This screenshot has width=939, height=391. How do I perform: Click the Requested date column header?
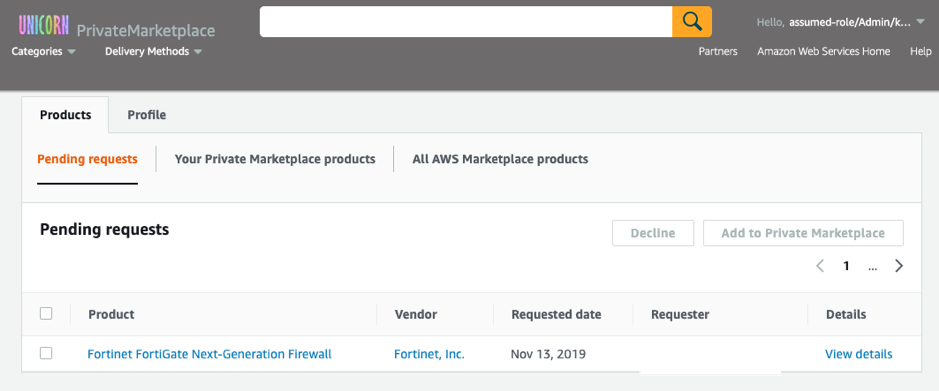click(x=556, y=314)
